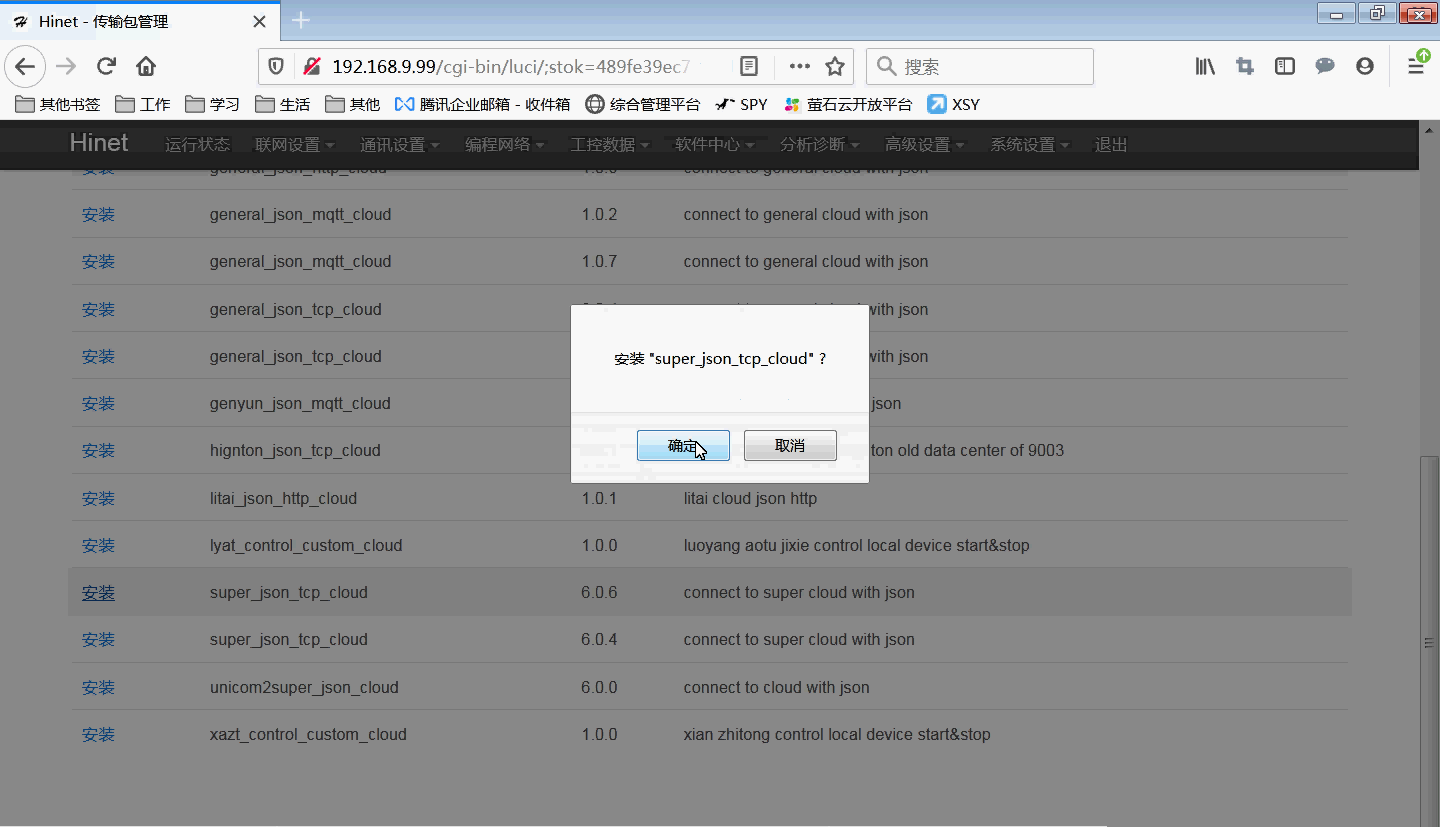The width and height of the screenshot is (1440, 827).
Task: Open Firefox account avatar icon
Action: tap(1365, 67)
